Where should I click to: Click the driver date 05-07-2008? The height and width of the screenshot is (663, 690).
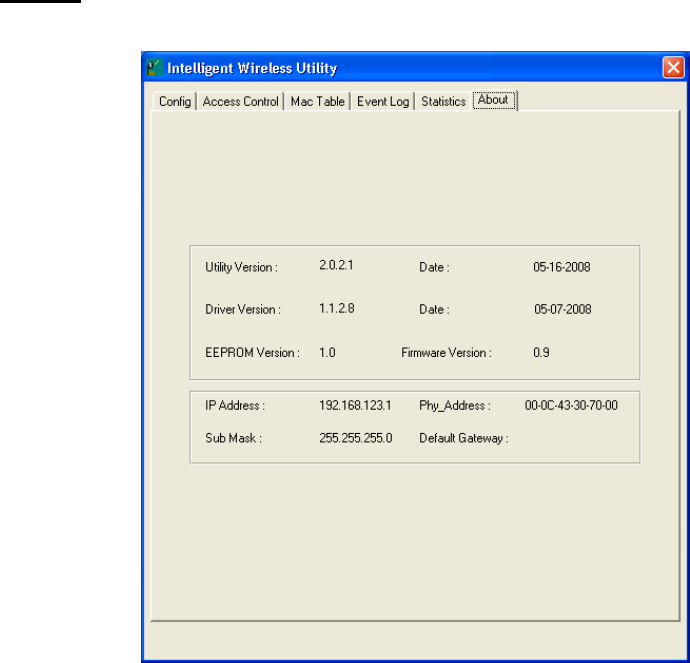[x=562, y=309]
